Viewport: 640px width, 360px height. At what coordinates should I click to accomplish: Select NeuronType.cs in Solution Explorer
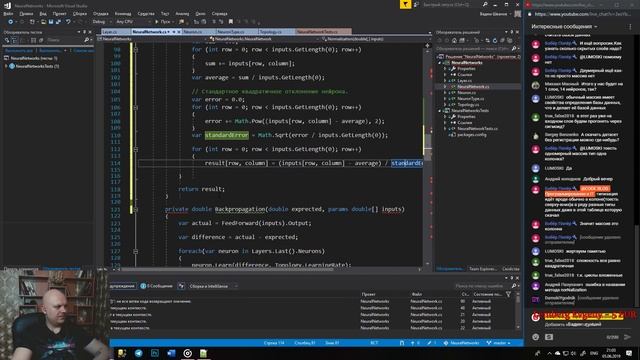pyautogui.click(x=471, y=98)
